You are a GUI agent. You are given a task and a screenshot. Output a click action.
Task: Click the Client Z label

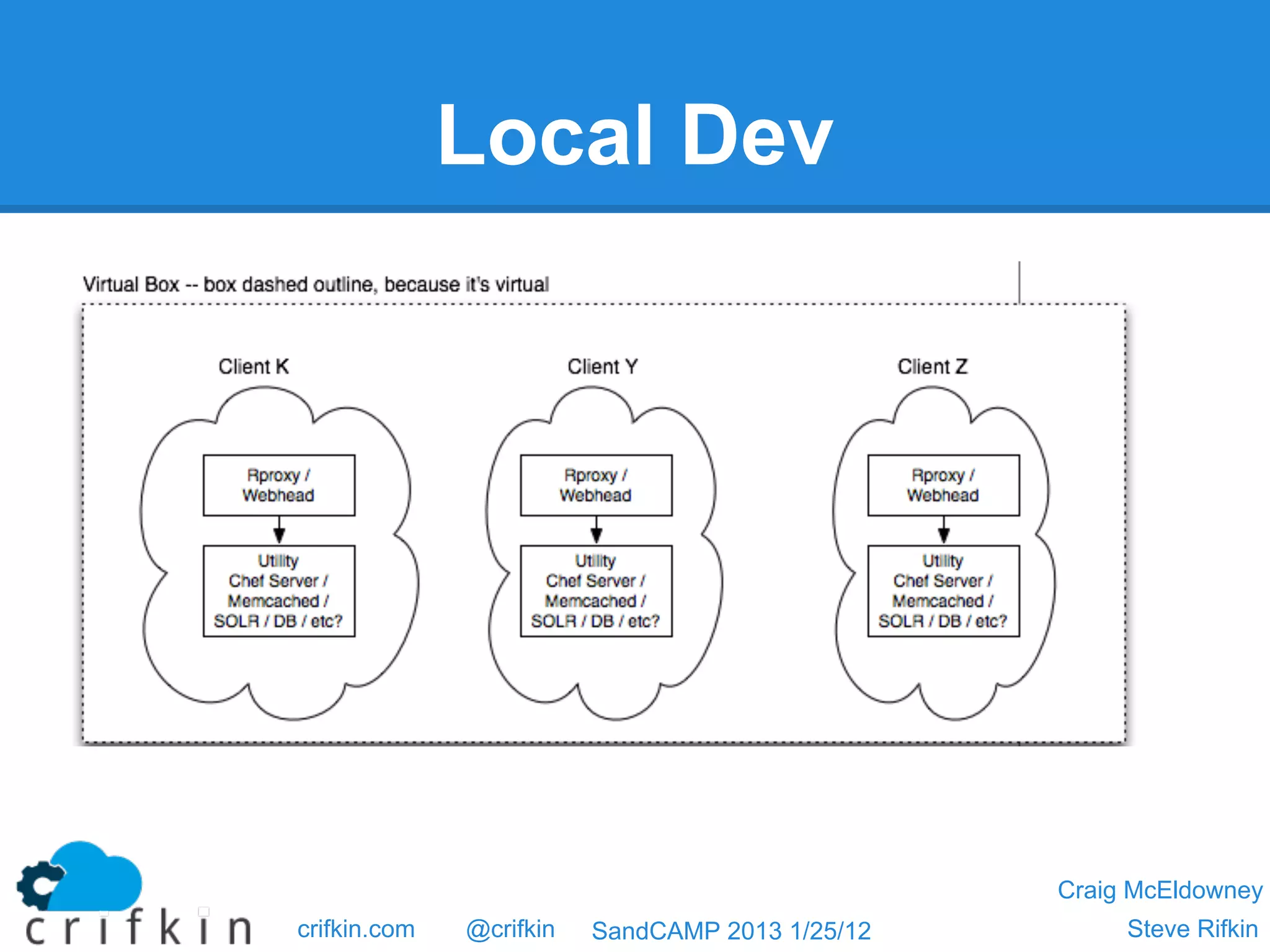(x=932, y=367)
